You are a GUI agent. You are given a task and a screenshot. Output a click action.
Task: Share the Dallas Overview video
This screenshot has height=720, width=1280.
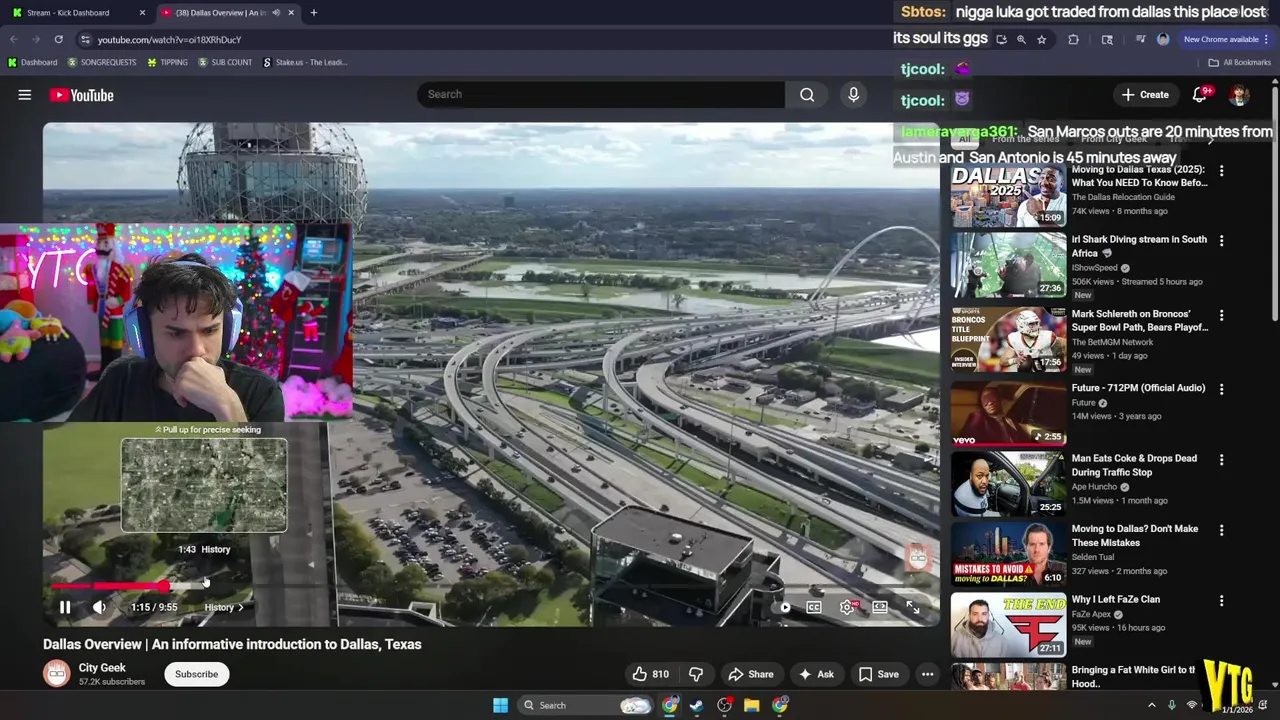pos(750,674)
